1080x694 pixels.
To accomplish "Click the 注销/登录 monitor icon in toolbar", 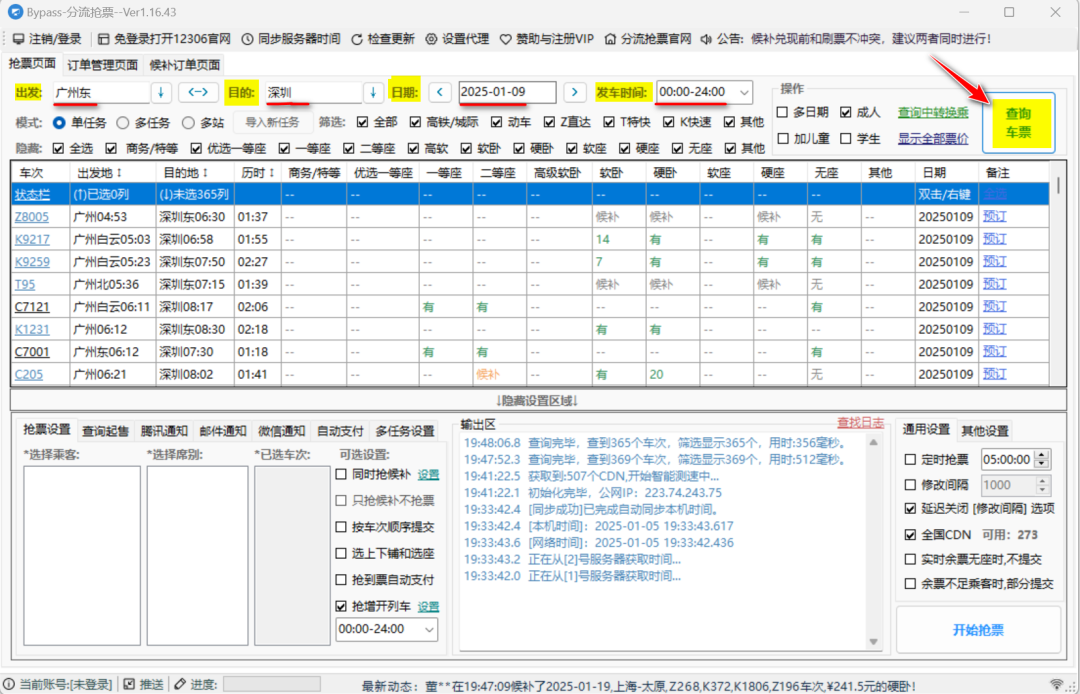I will tap(18, 39).
